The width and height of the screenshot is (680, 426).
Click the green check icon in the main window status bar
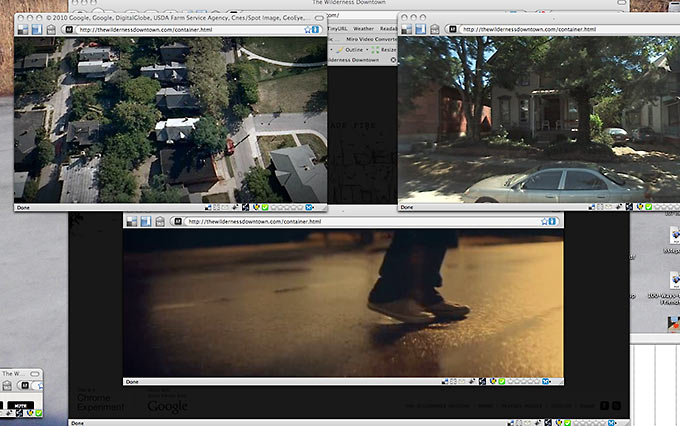(x=568, y=423)
